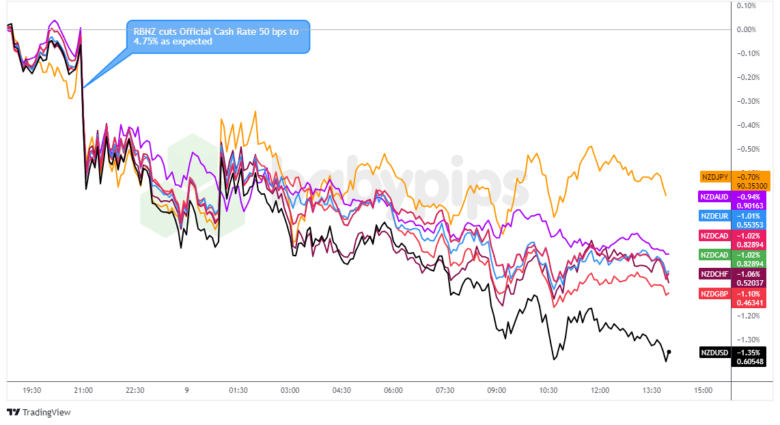Click the RBNZ rate cut annotation callout

pyautogui.click(x=219, y=37)
